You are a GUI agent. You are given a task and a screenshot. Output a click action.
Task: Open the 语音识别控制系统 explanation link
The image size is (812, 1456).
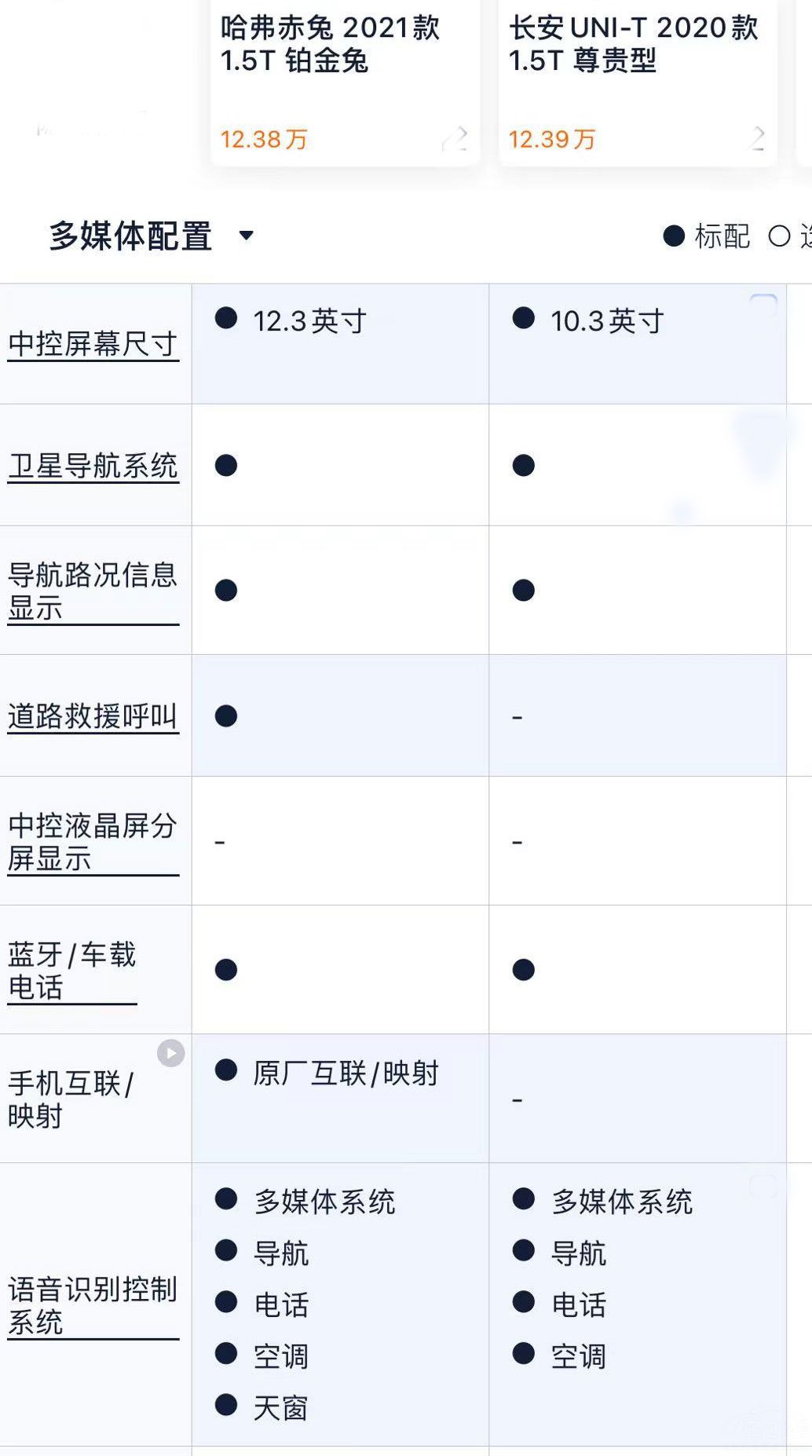93,1305
